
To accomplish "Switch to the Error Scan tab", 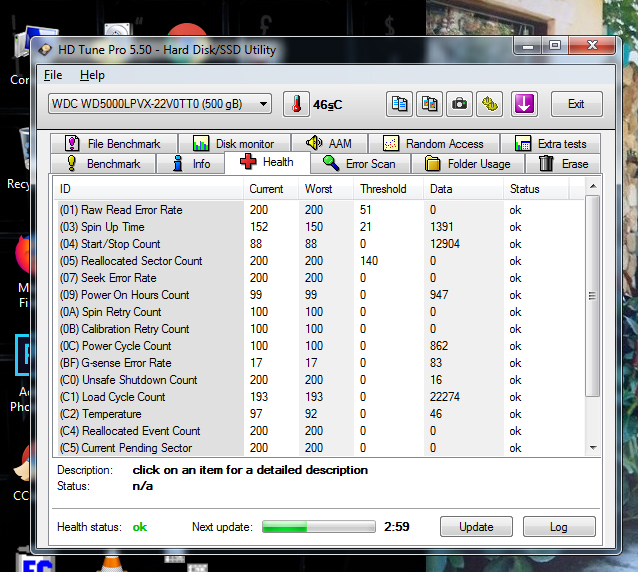I will pos(360,164).
